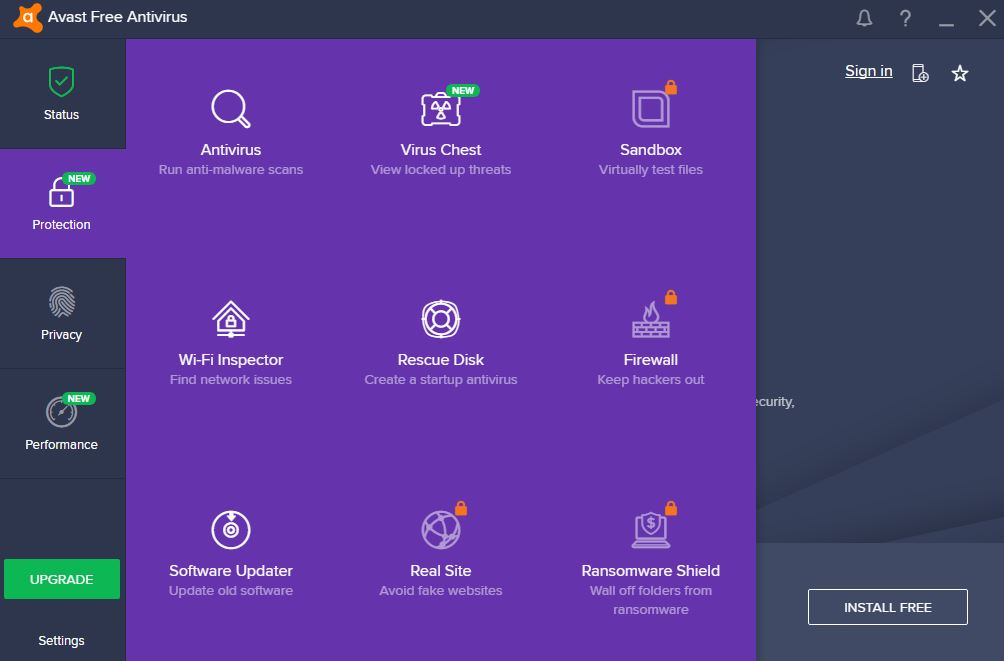Click the Ransomware Shield title text
The height and width of the screenshot is (661, 1004).
[651, 571]
